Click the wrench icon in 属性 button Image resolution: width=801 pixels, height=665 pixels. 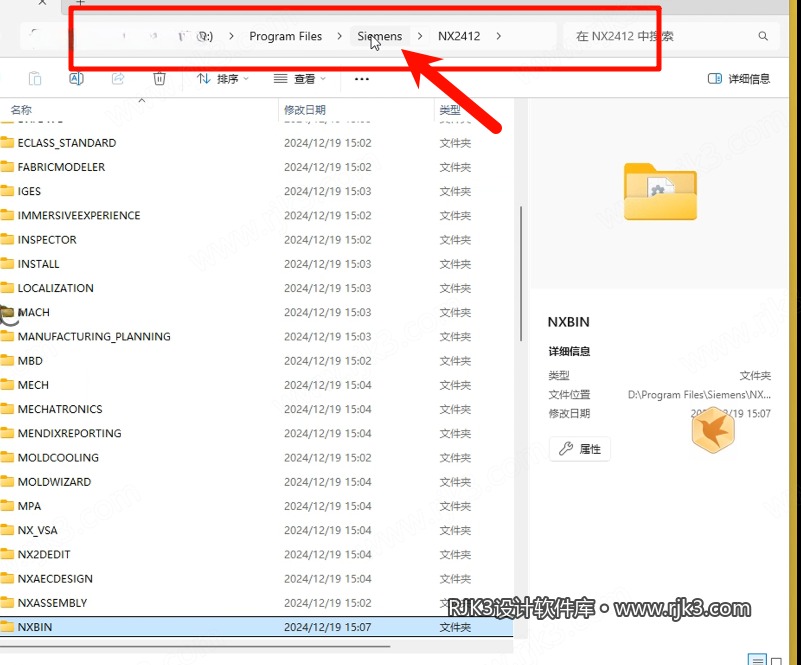click(x=566, y=449)
